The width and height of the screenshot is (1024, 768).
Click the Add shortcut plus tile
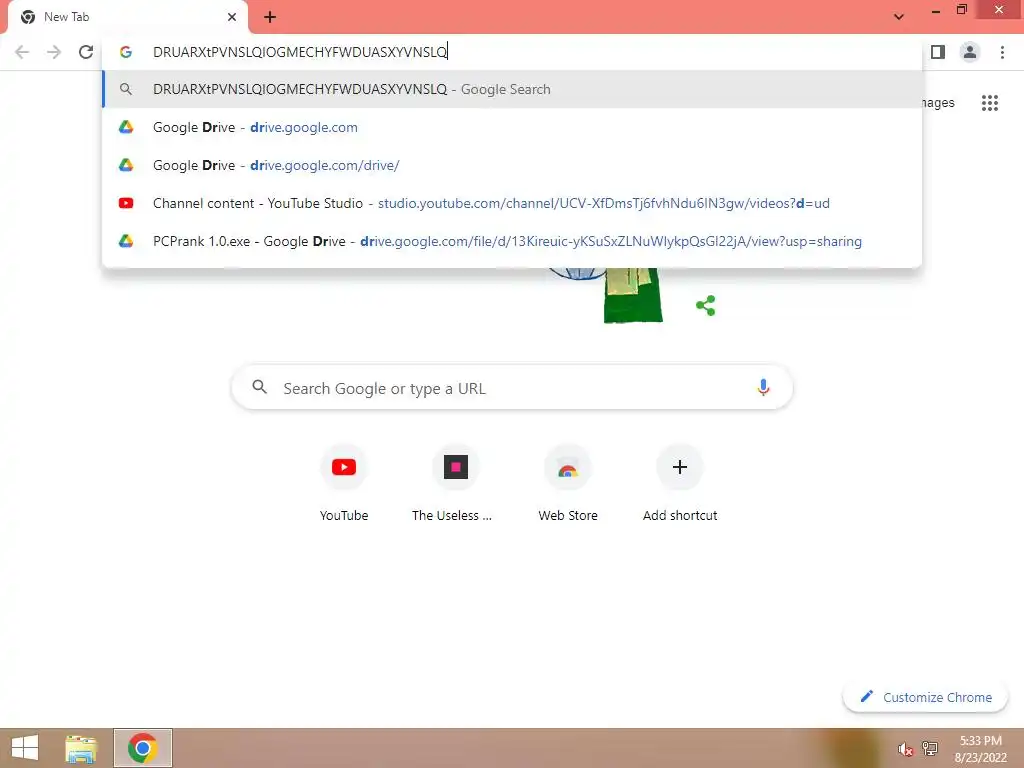tap(680, 485)
